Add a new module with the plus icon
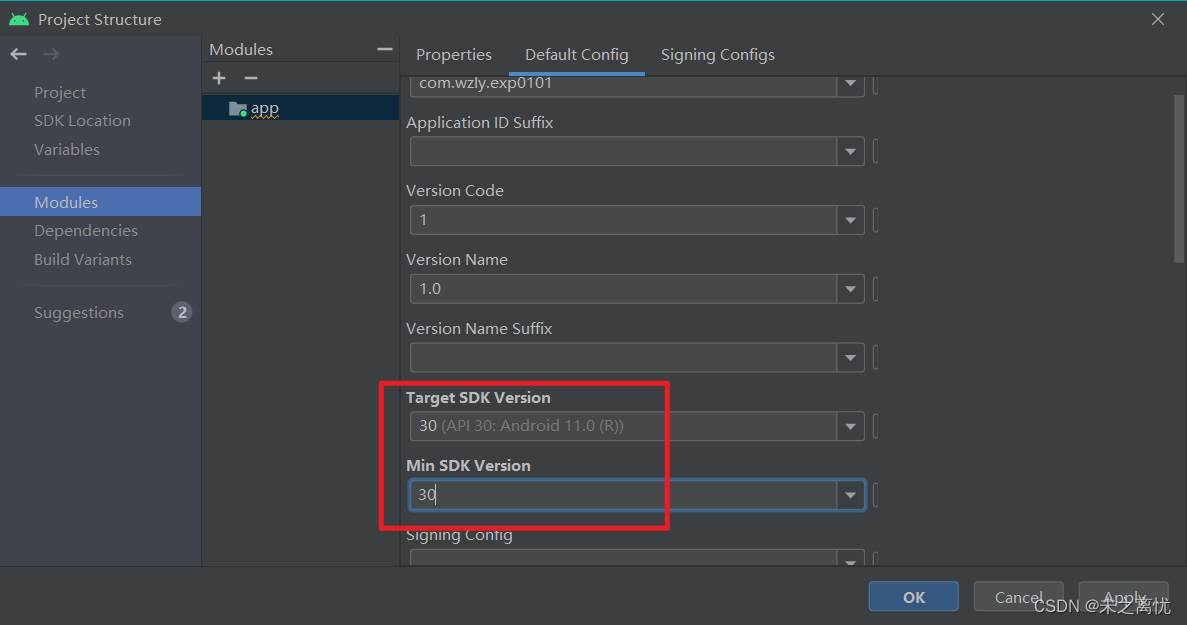 pos(219,78)
